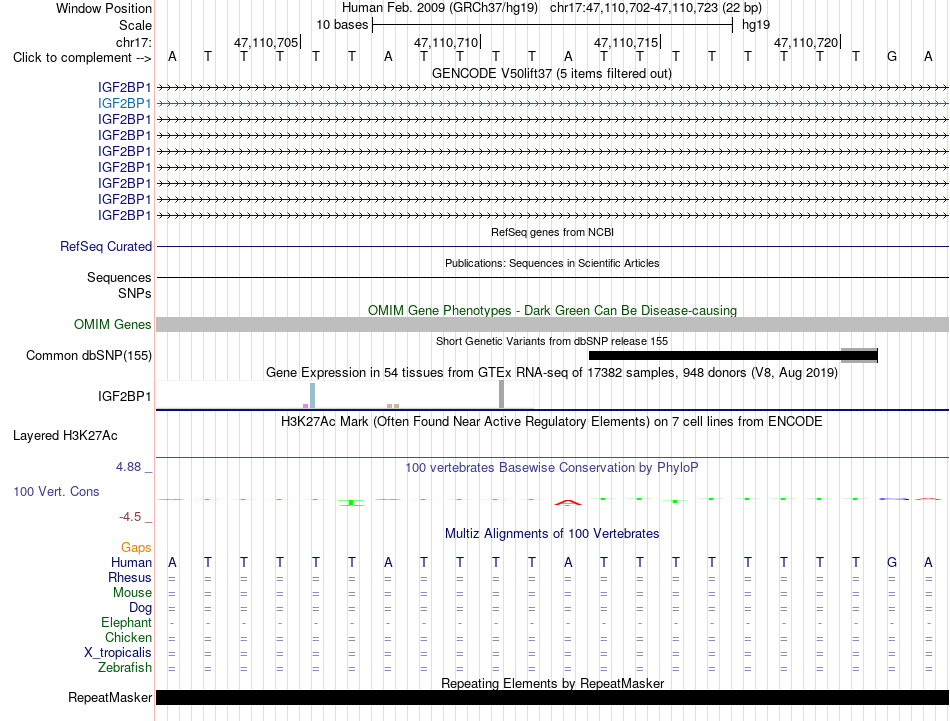Viewport: 950px width, 721px height.
Task: Click the light-blue highlighted IGF2BP1 transcript label
Action: [124, 104]
